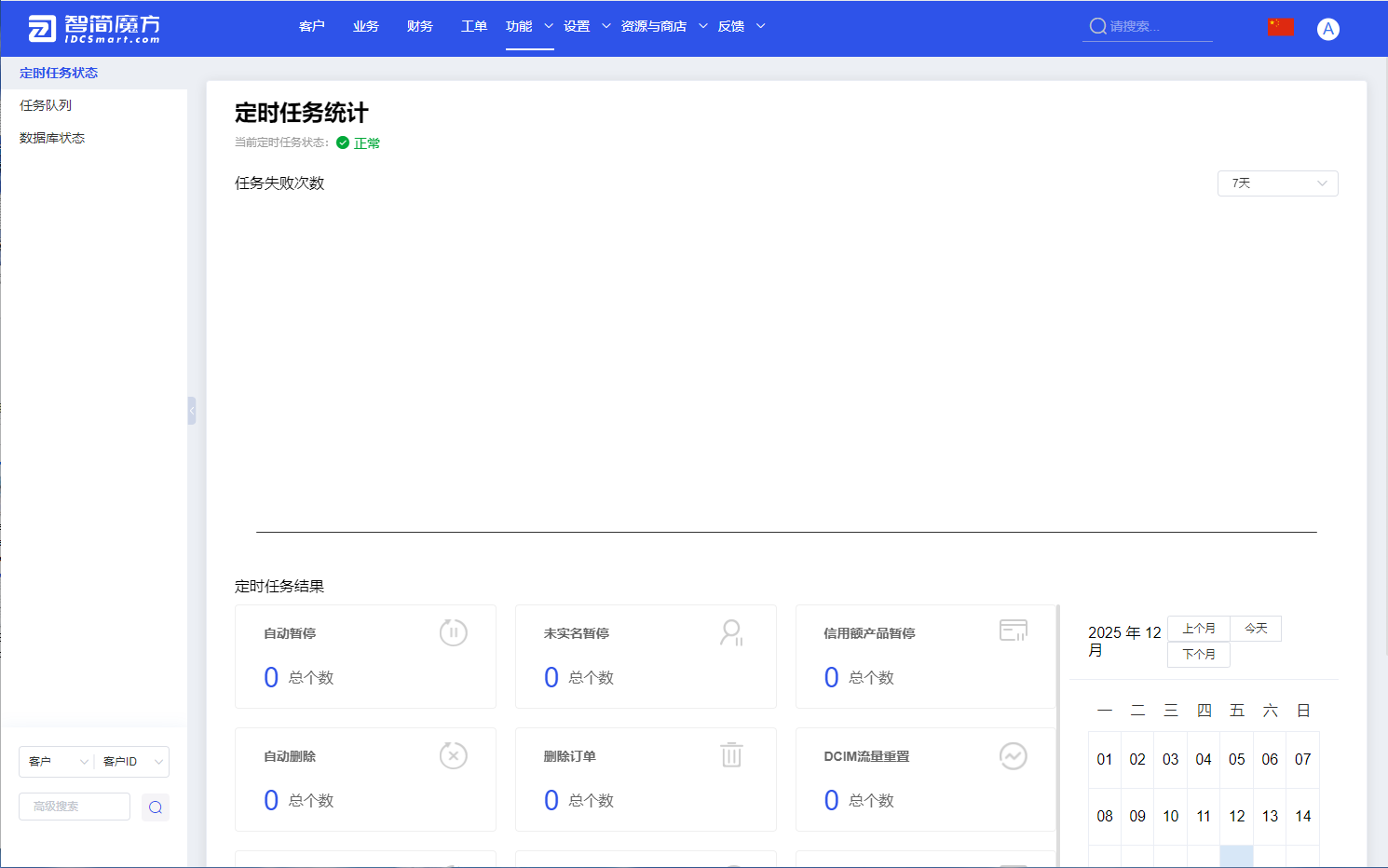
Task: Open the 财务 menu
Action: click(419, 26)
